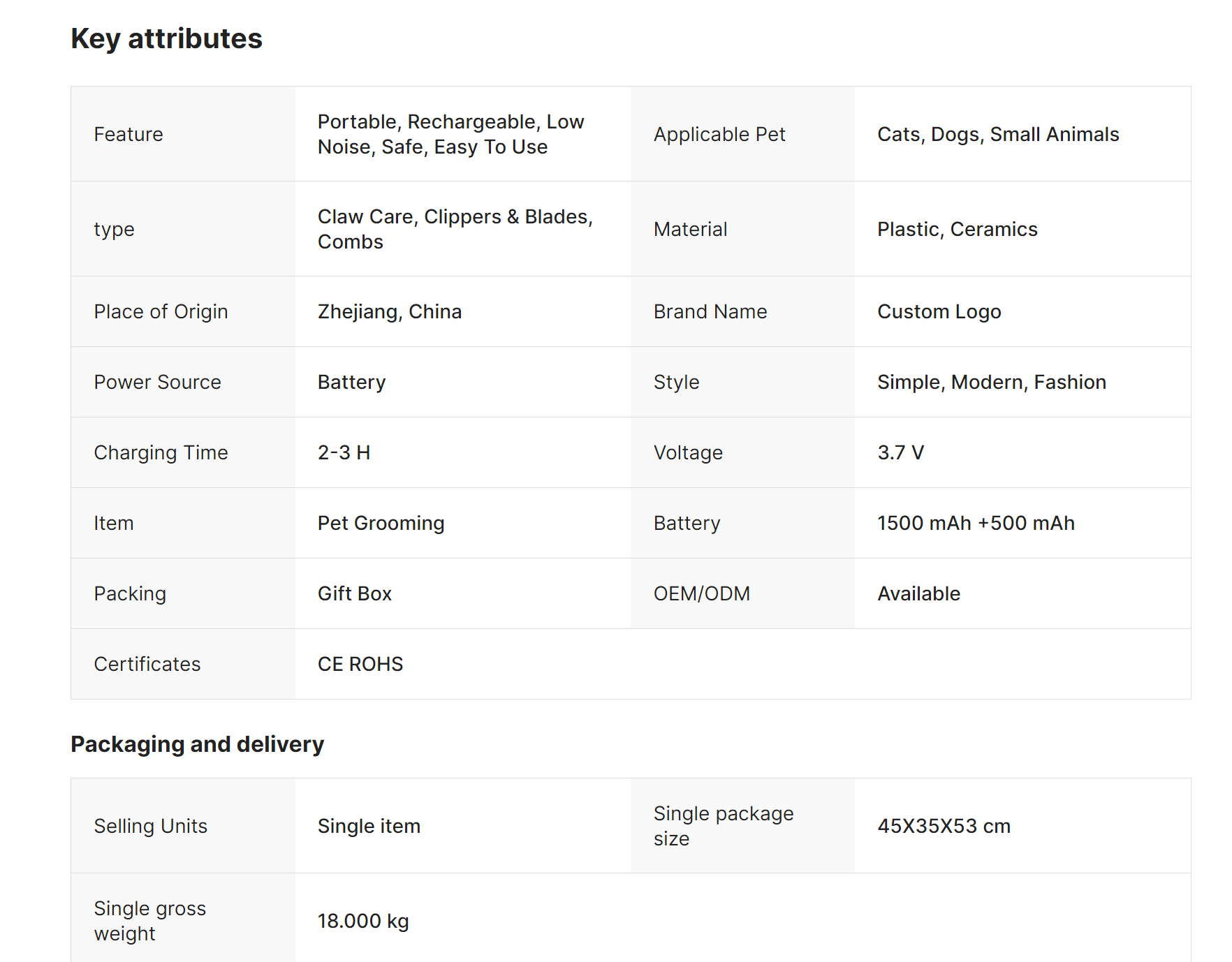The image size is (1232, 962).
Task: Click the "Pet Grooming" item value
Action: 381,523
